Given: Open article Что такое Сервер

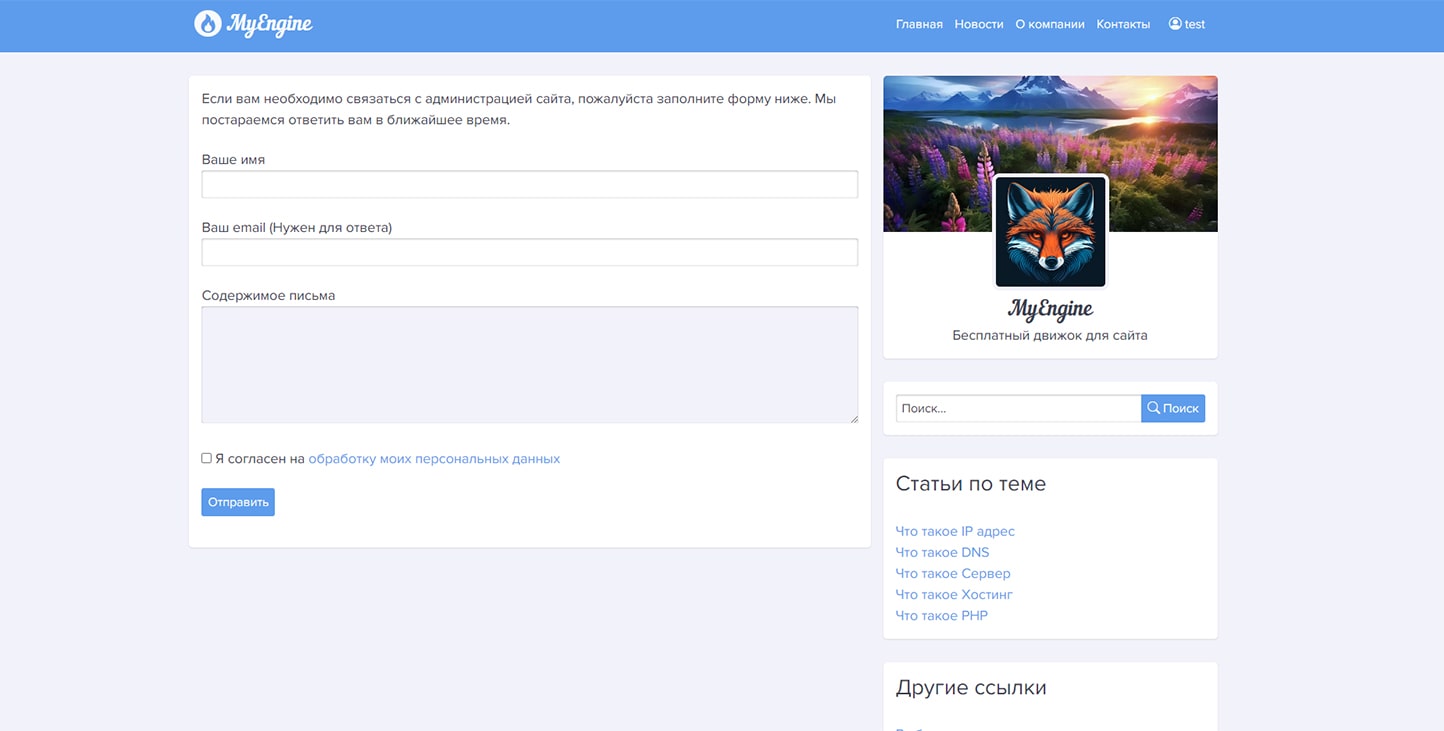Looking at the screenshot, I should [x=953, y=573].
